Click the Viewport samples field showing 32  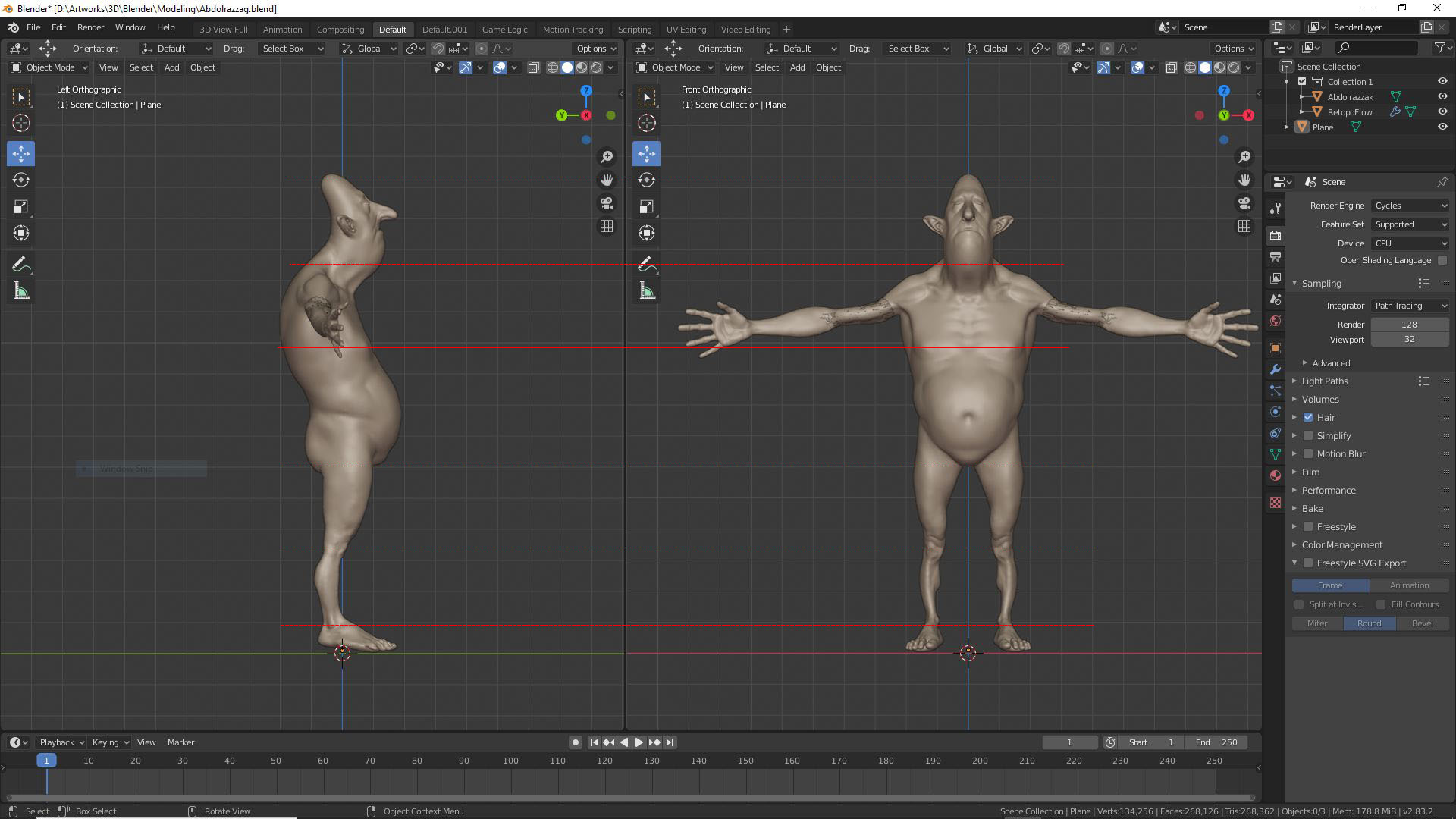point(1410,340)
